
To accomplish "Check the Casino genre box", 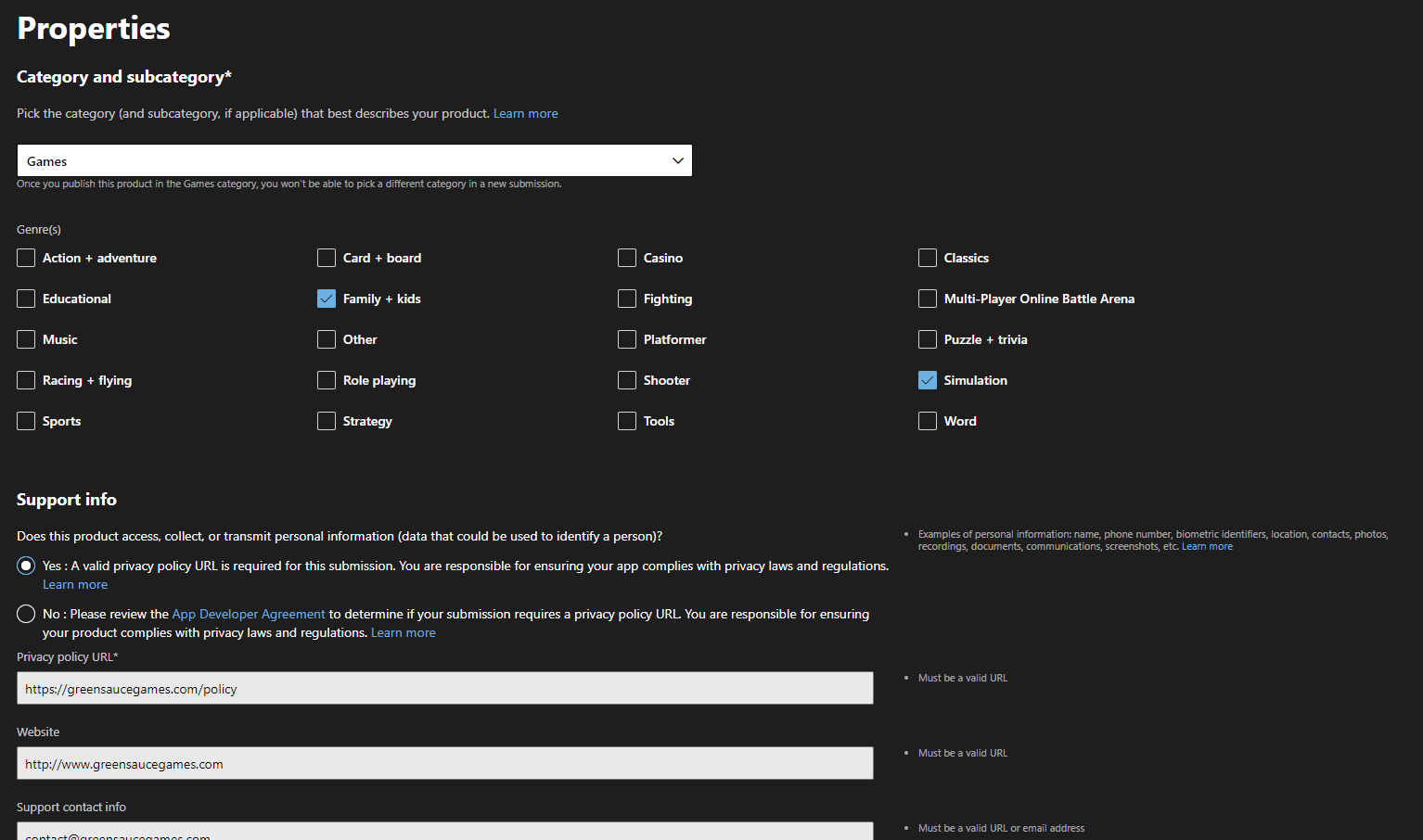I will click(x=626, y=257).
